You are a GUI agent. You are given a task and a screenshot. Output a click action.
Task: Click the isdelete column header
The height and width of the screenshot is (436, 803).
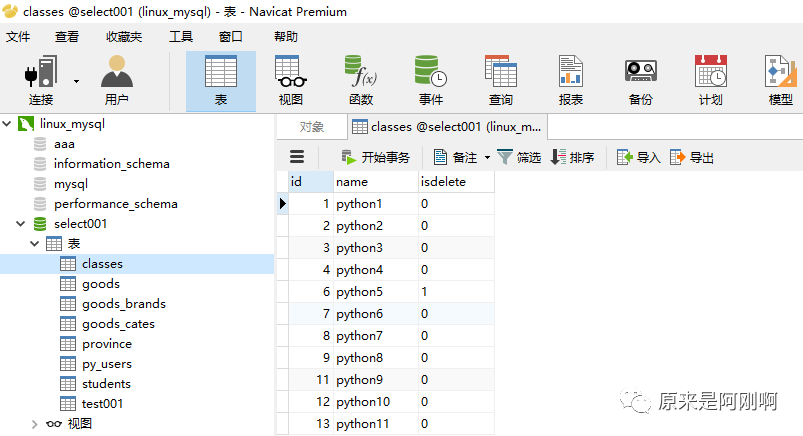pyautogui.click(x=456, y=182)
